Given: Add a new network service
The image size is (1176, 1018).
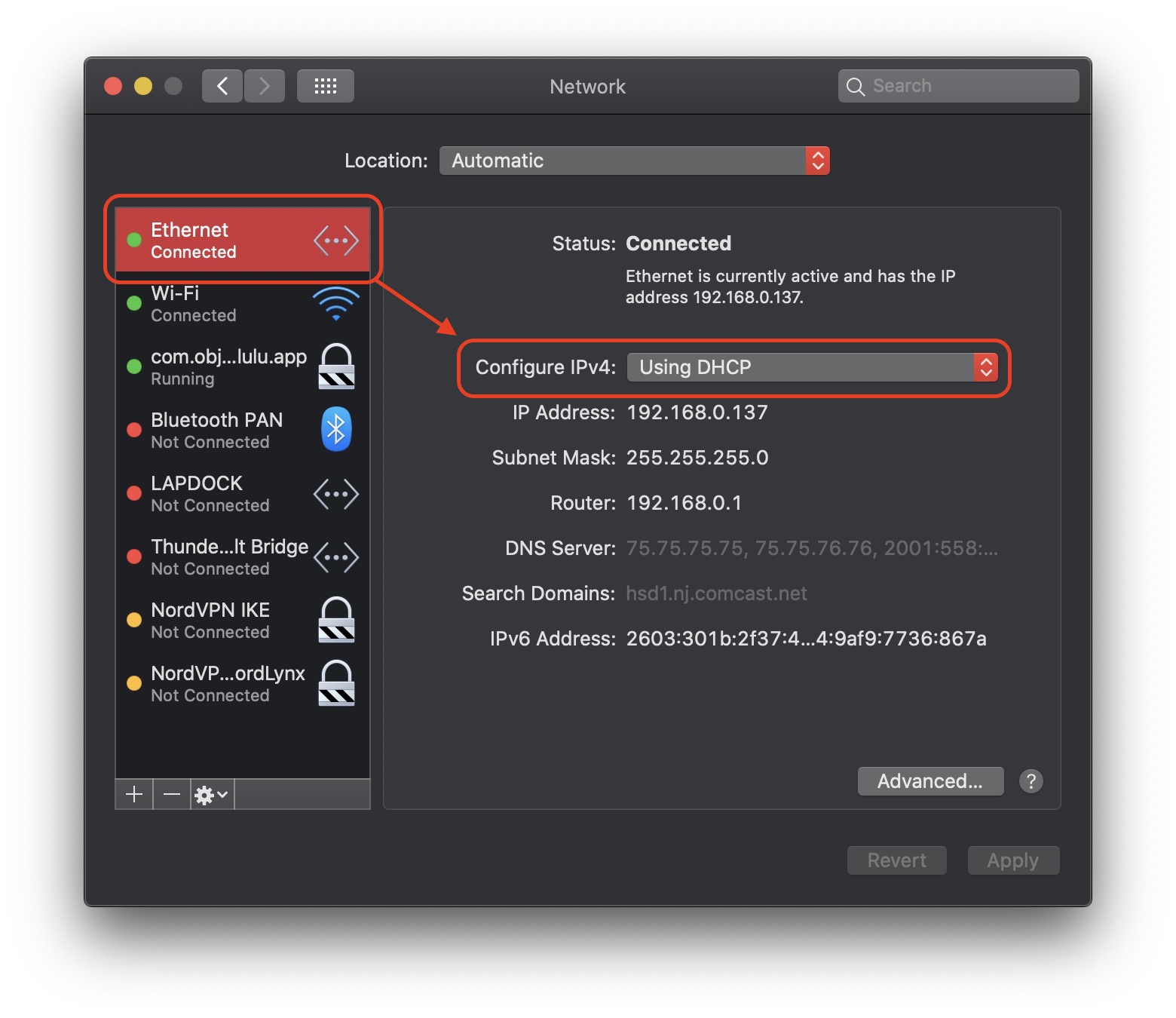Looking at the screenshot, I should 134,794.
